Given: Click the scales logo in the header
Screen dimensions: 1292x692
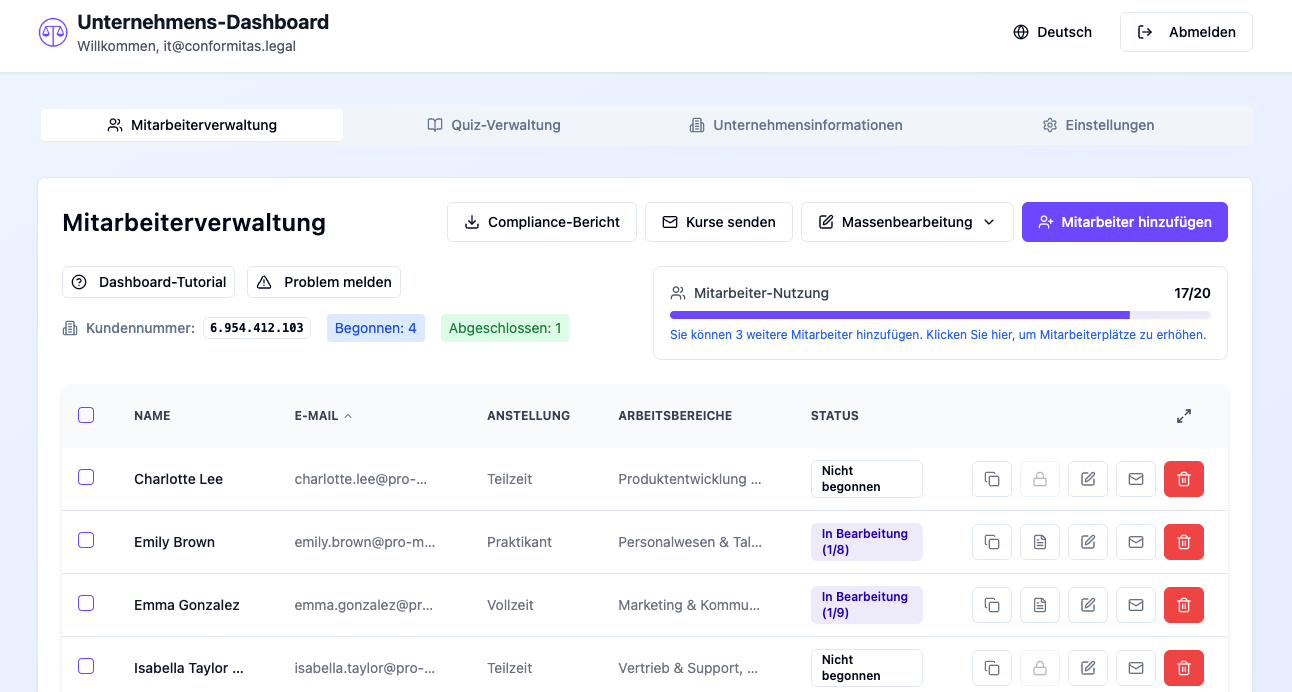Looking at the screenshot, I should pos(53,32).
